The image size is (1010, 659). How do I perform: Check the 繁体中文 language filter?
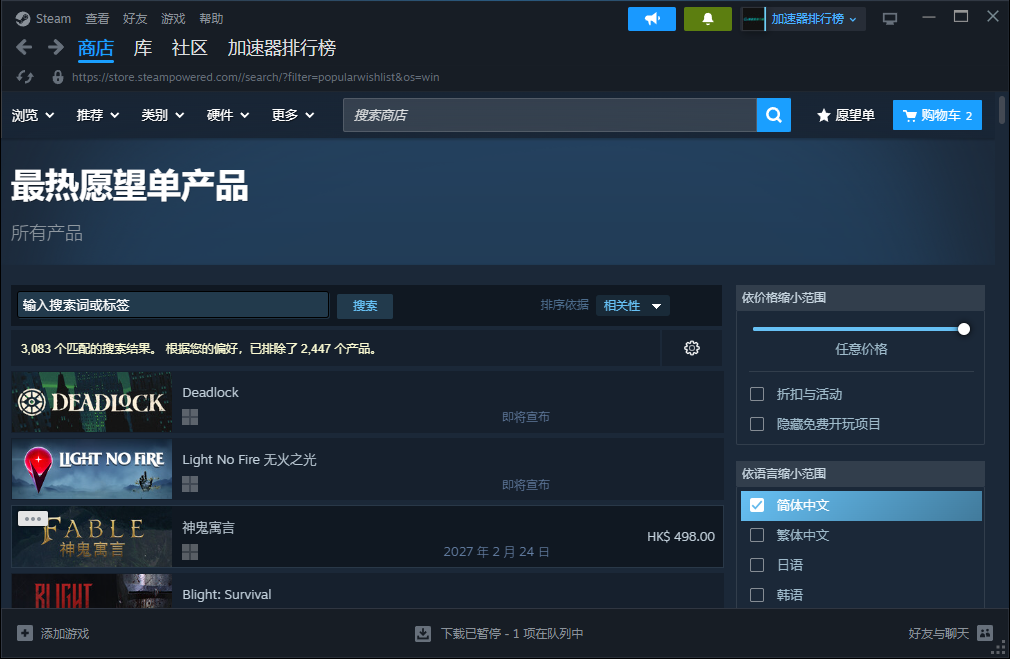tap(757, 535)
